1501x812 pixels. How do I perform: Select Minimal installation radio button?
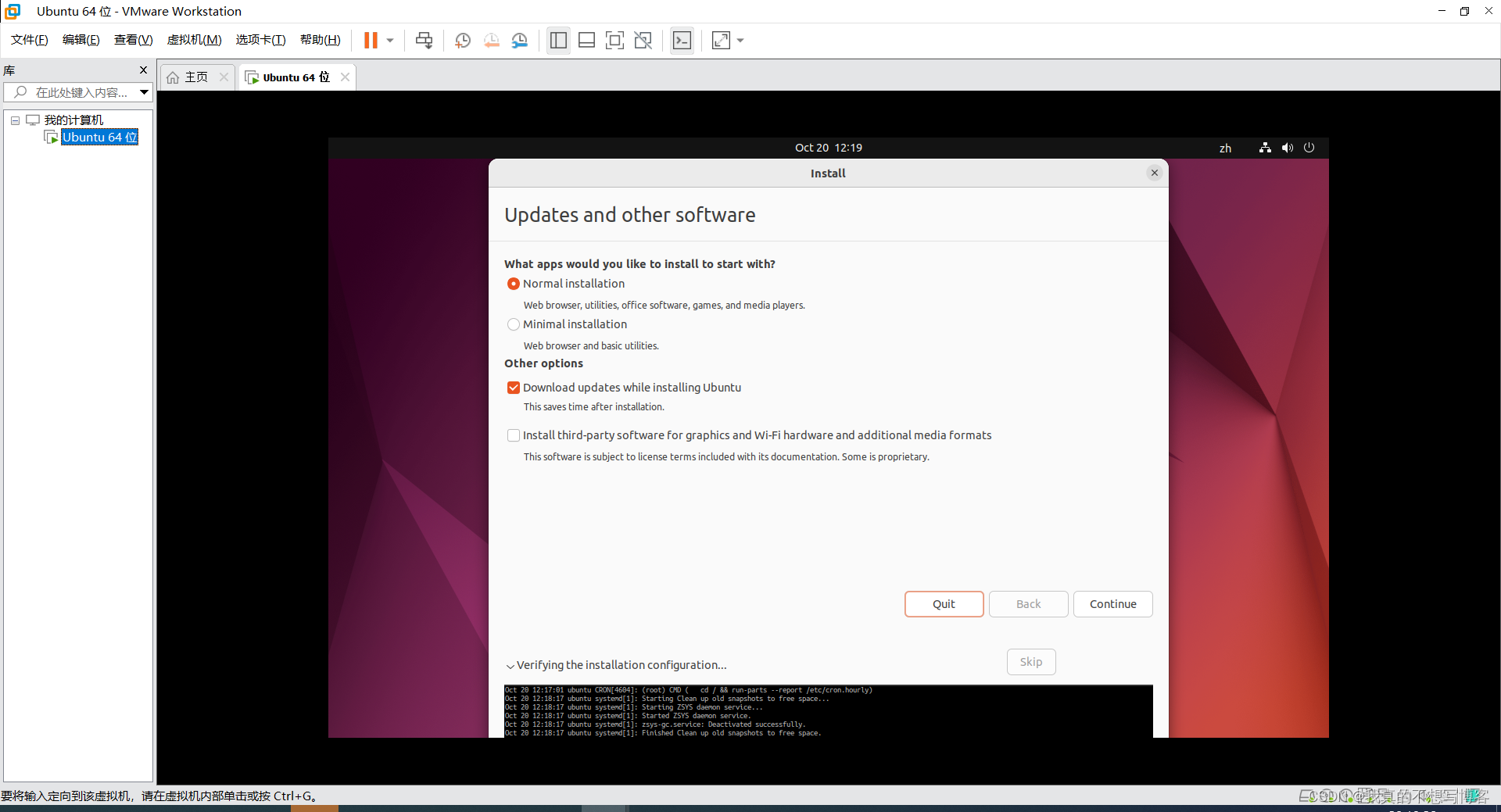tap(514, 324)
